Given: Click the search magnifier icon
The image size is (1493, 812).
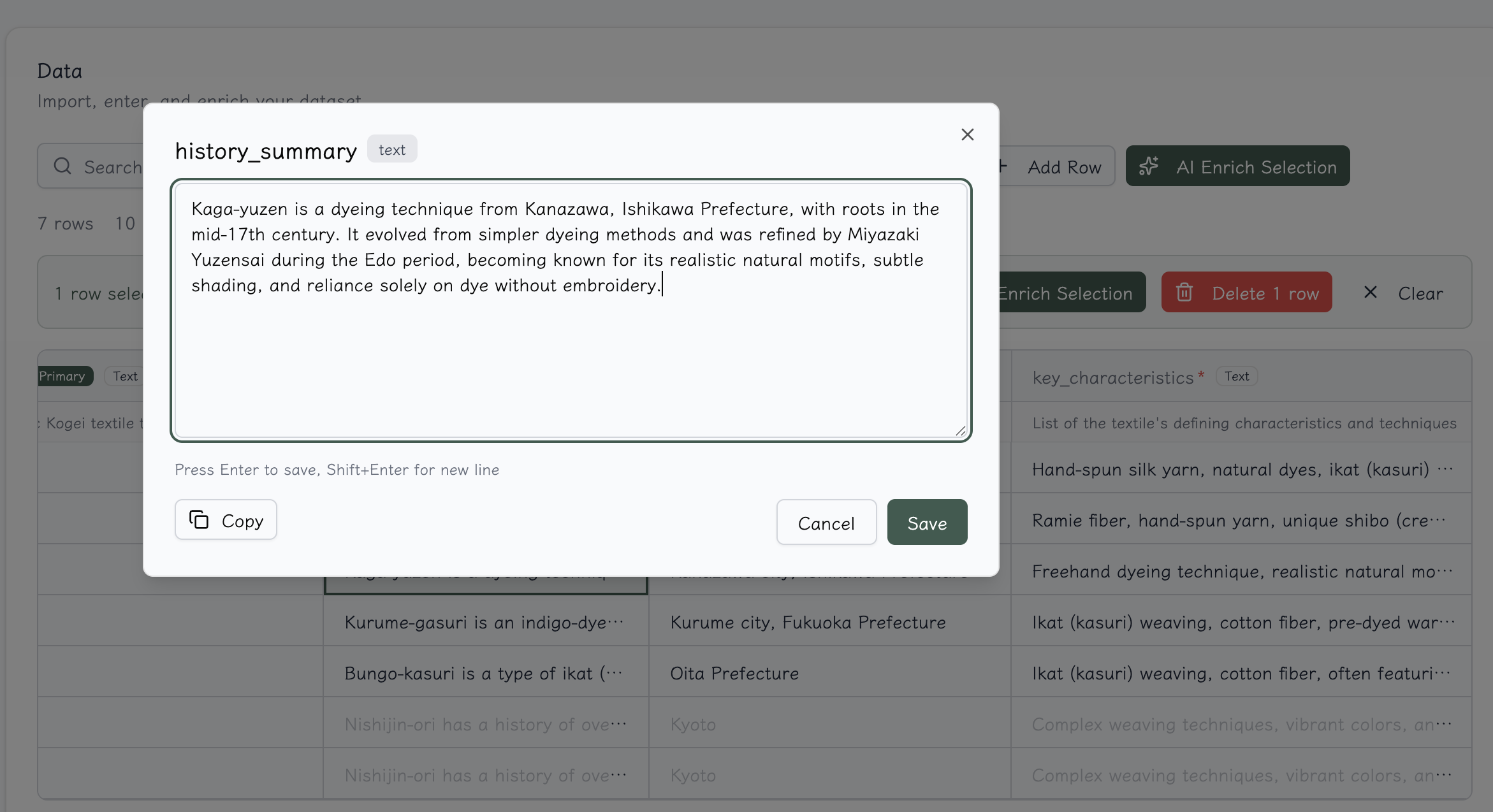Looking at the screenshot, I should click(62, 166).
